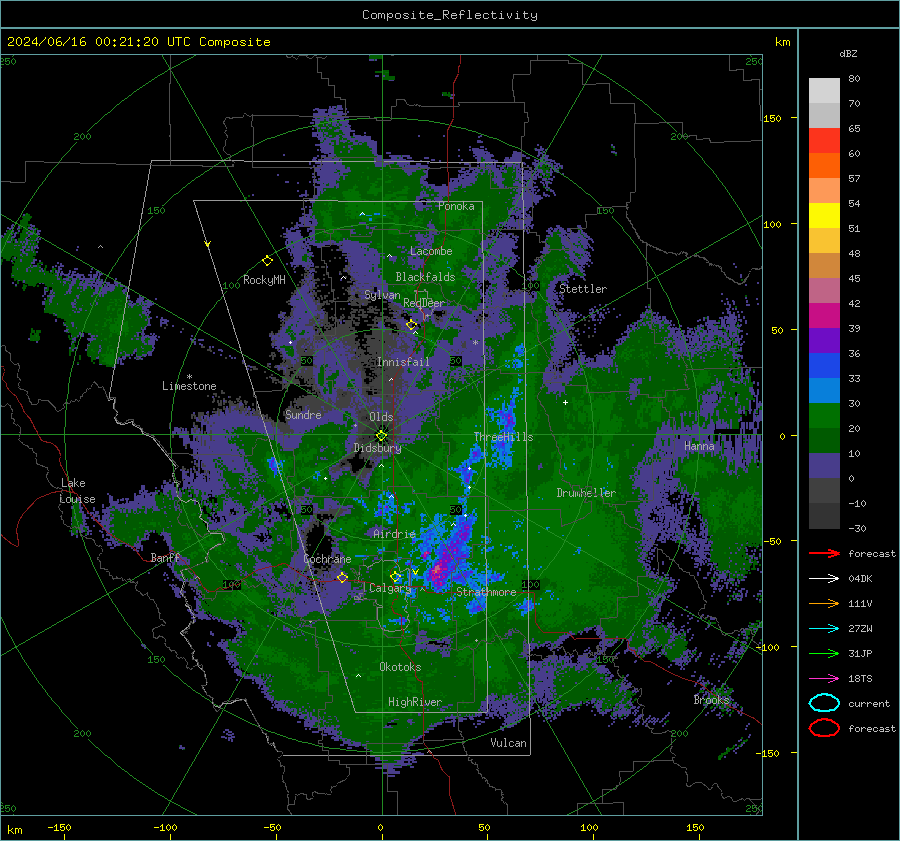The height and width of the screenshot is (841, 900).
Task: Click the Vulcan label on map
Action: [508, 743]
